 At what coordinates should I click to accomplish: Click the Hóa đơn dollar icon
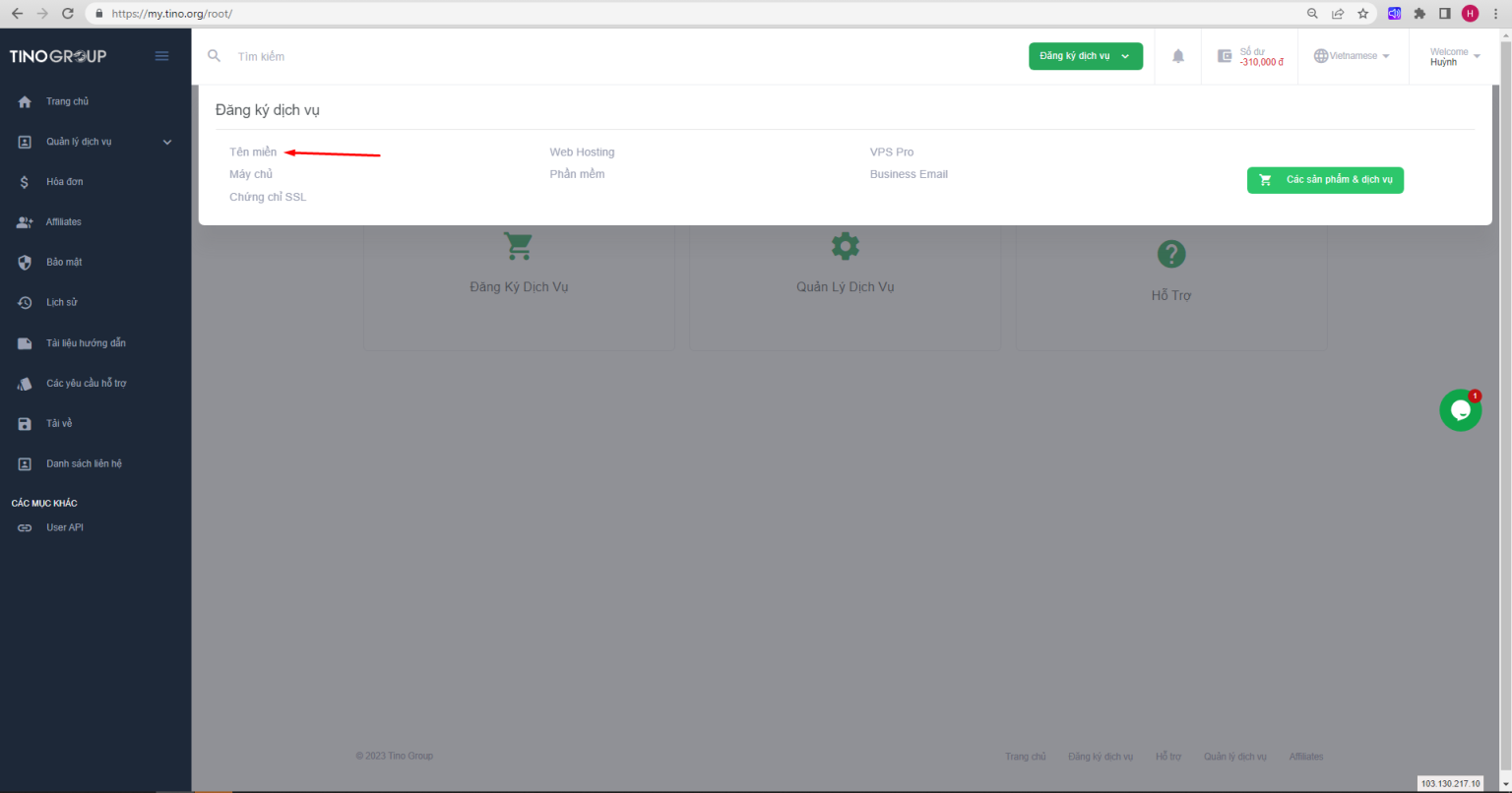[25, 182]
